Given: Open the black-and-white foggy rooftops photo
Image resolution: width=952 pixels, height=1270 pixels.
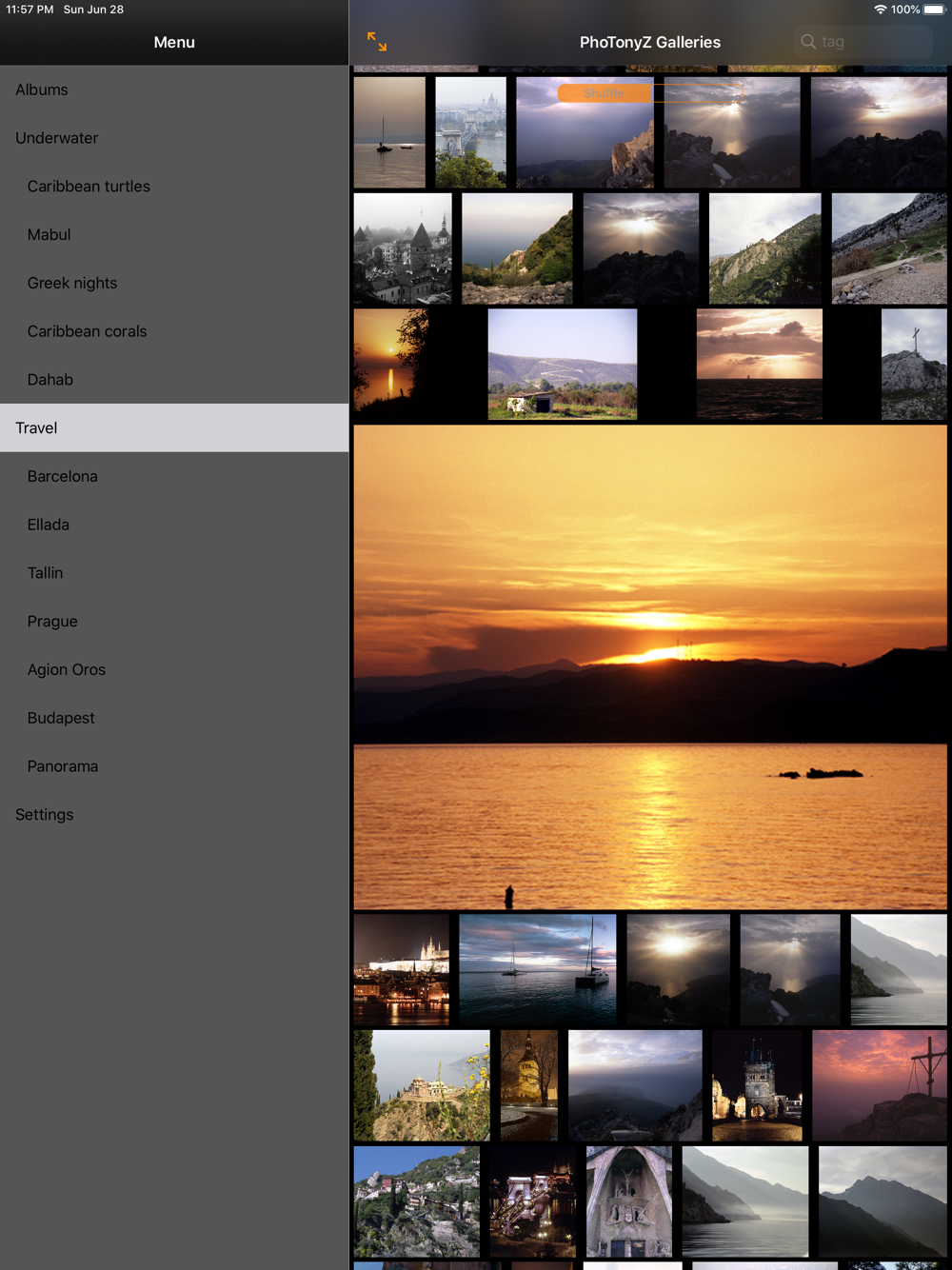Looking at the screenshot, I should pyautogui.click(x=403, y=248).
